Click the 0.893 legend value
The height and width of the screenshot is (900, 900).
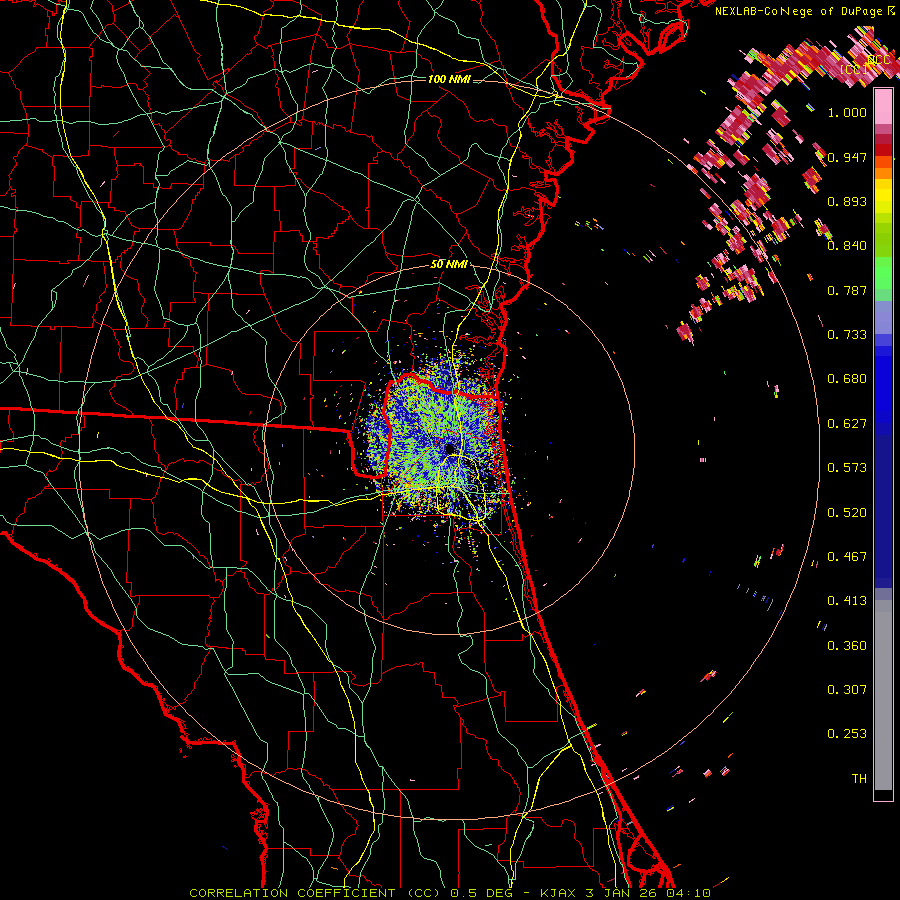847,201
